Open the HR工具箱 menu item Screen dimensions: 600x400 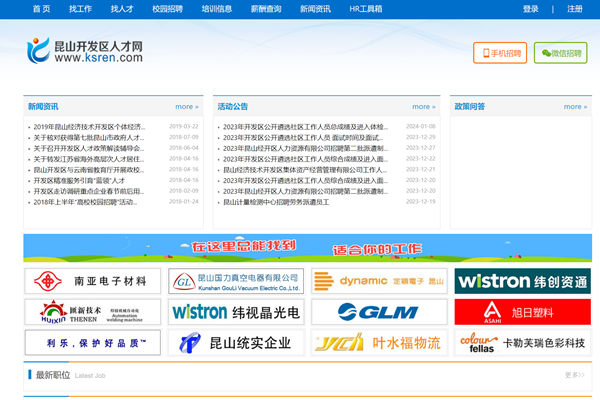click(366, 9)
